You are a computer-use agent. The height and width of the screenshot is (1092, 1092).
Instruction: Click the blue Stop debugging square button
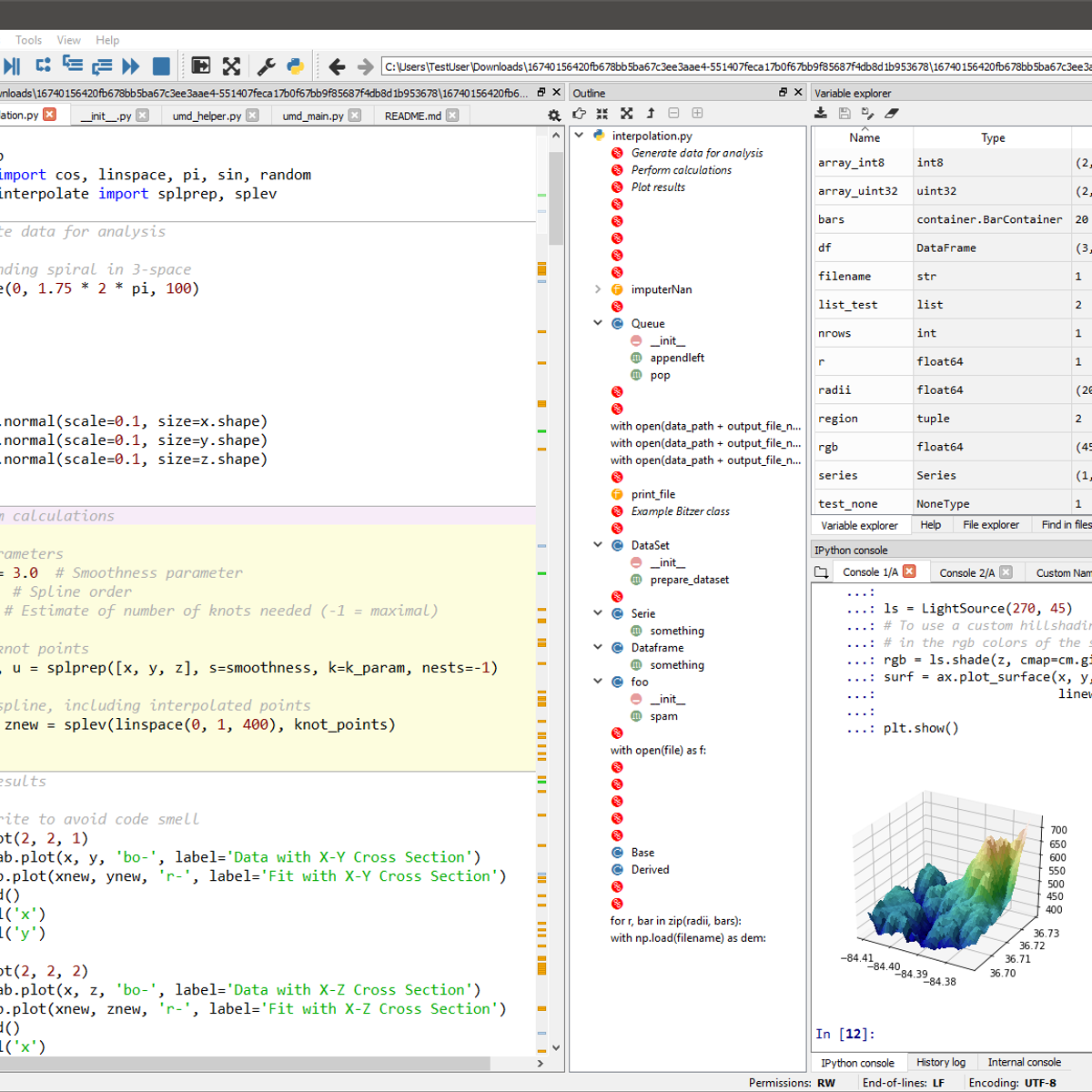[161, 66]
